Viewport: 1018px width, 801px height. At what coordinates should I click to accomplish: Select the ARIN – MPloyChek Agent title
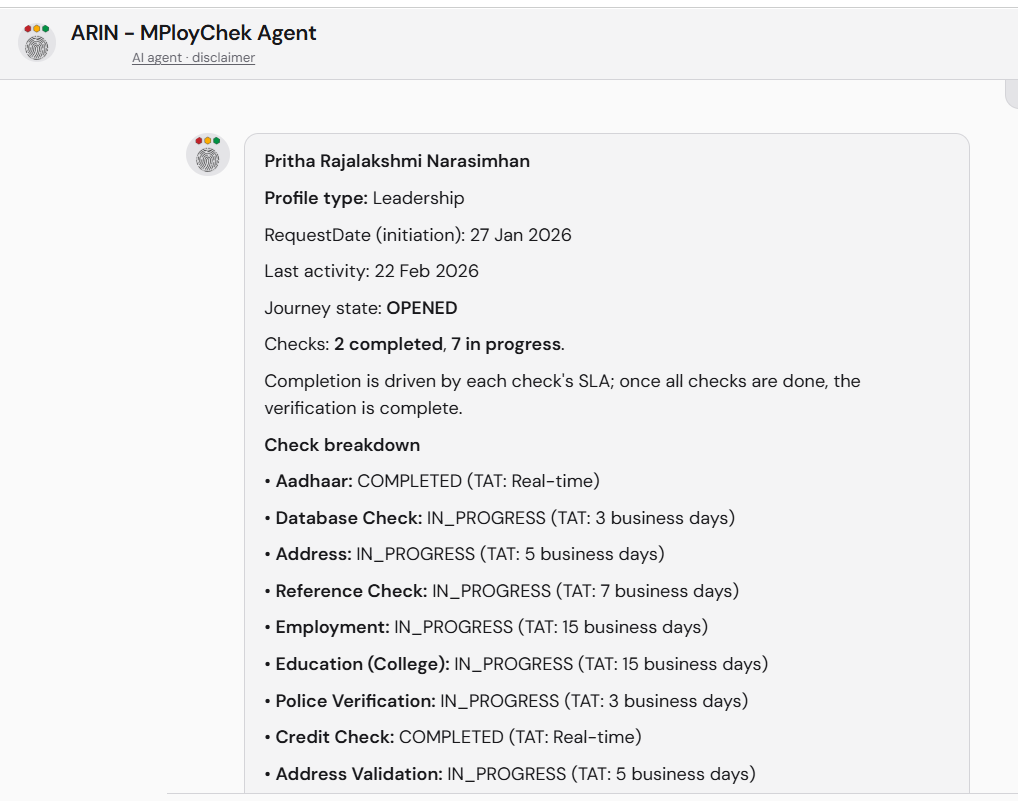click(x=192, y=33)
